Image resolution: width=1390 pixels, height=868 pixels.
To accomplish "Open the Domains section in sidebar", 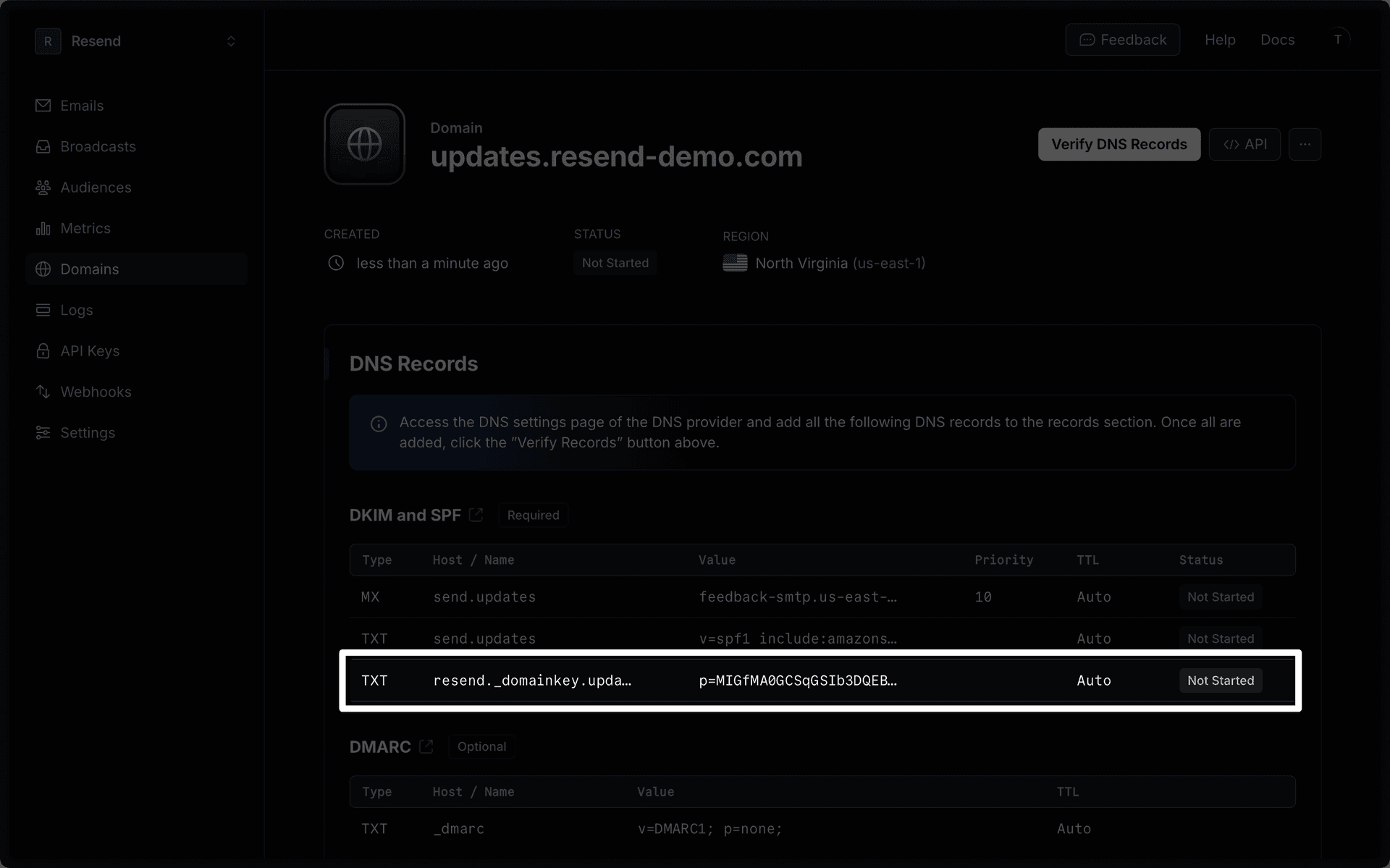I will coord(89,269).
